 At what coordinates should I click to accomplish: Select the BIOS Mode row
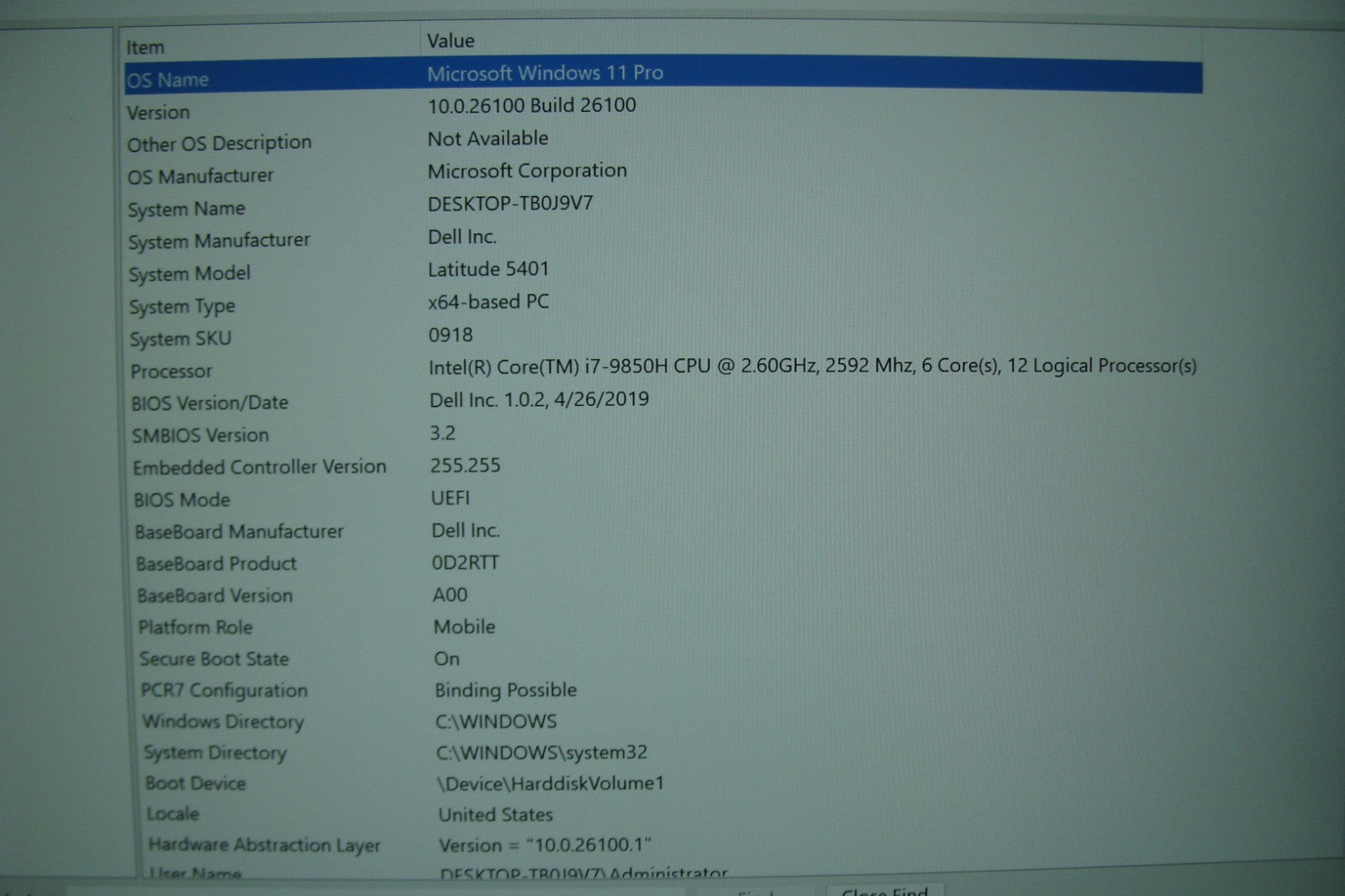tap(182, 500)
